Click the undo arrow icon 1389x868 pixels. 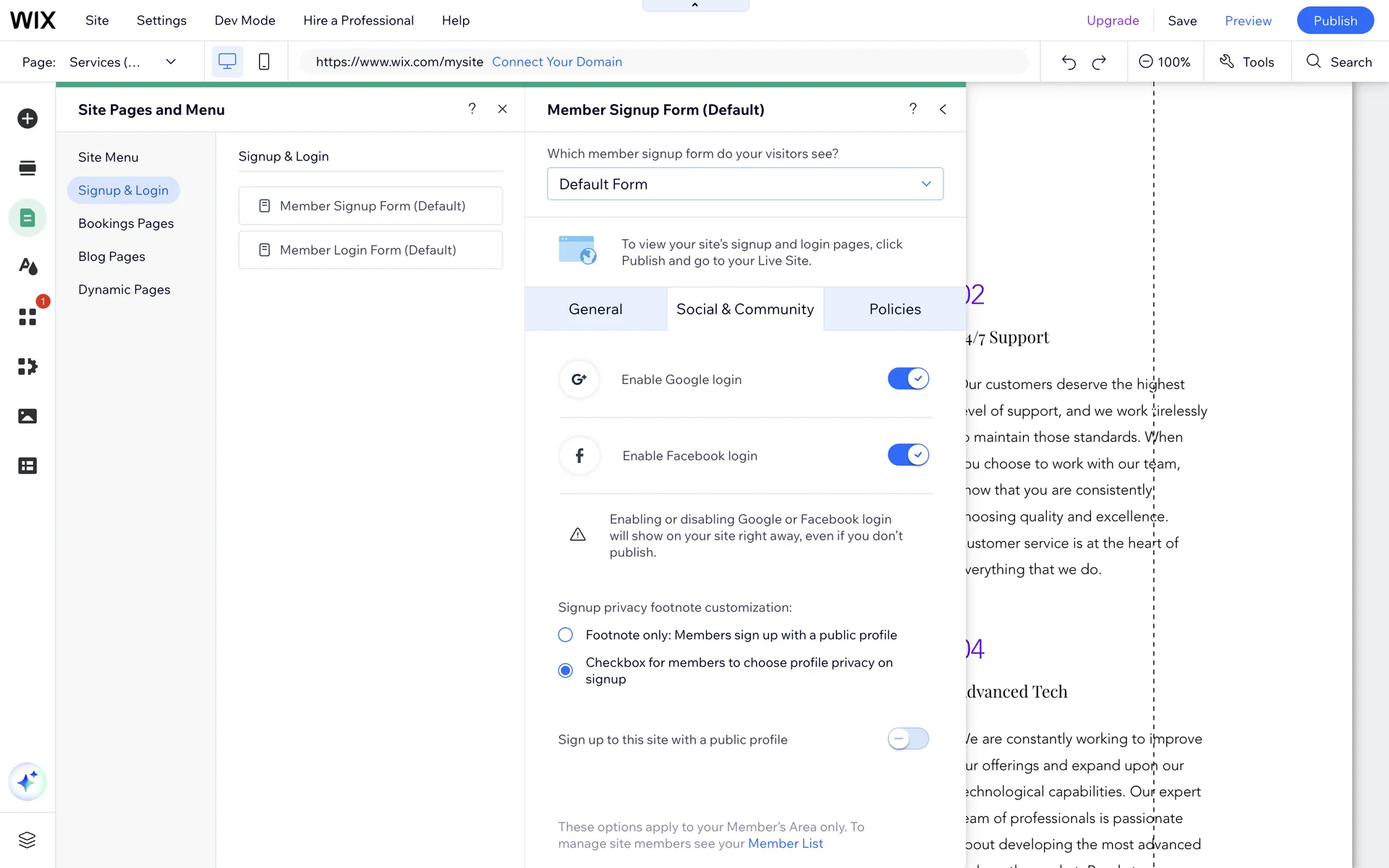(x=1069, y=62)
